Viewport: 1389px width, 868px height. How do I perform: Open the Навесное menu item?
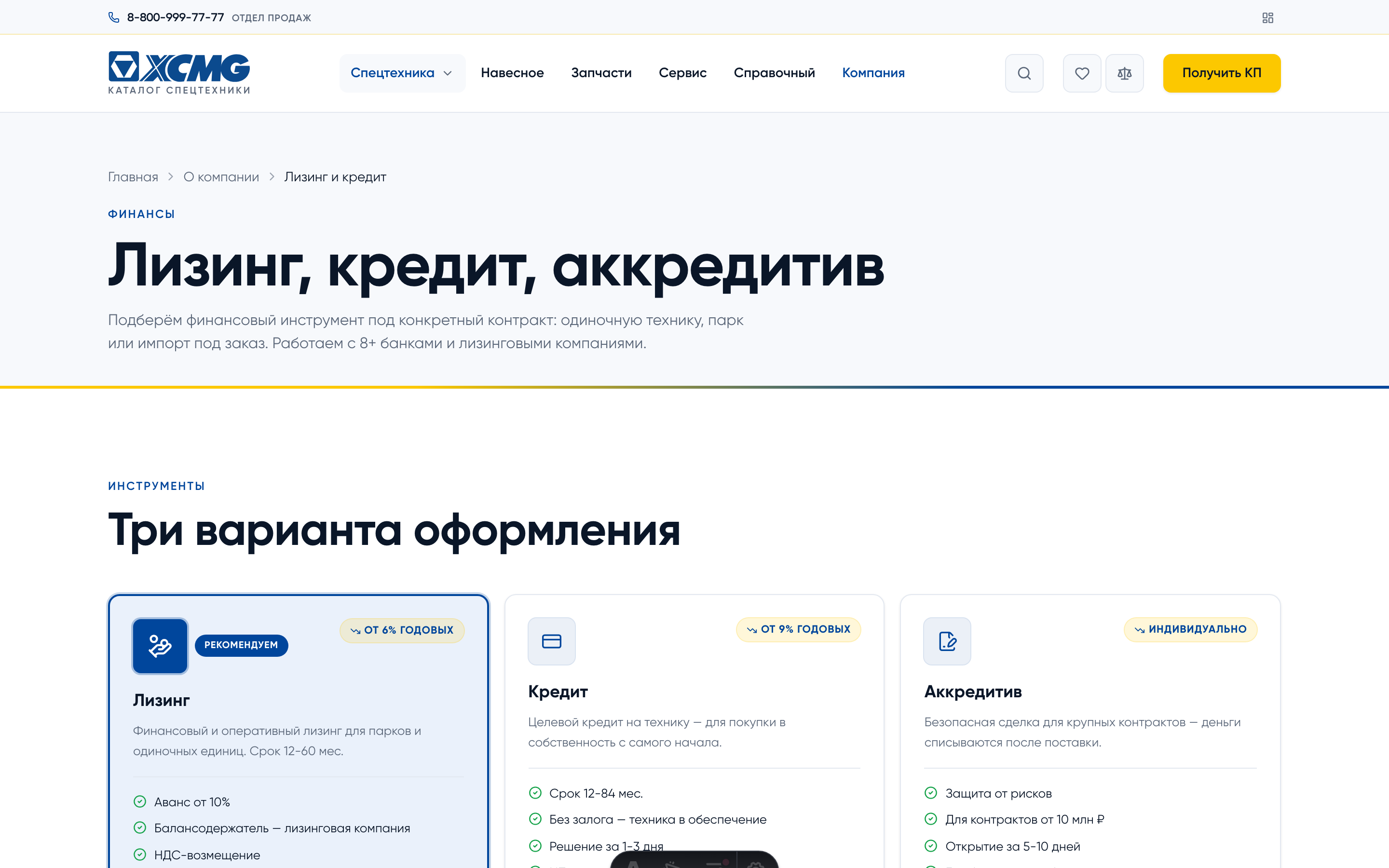512,73
